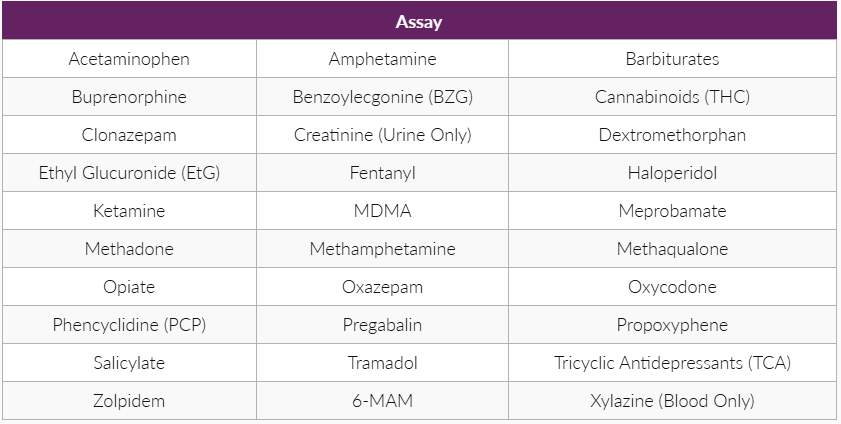Click the Assay table header
This screenshot has height=424, width=841.
click(x=419, y=21)
